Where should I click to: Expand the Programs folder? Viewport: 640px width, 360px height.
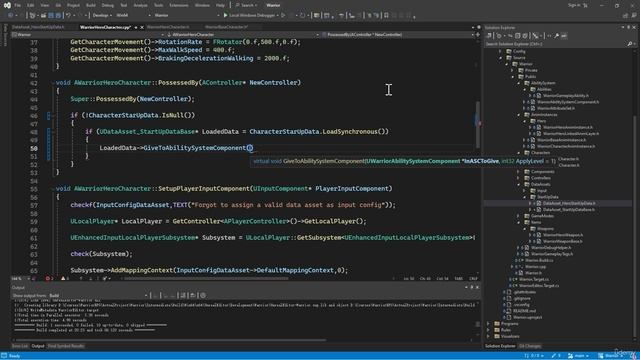tap(488, 324)
